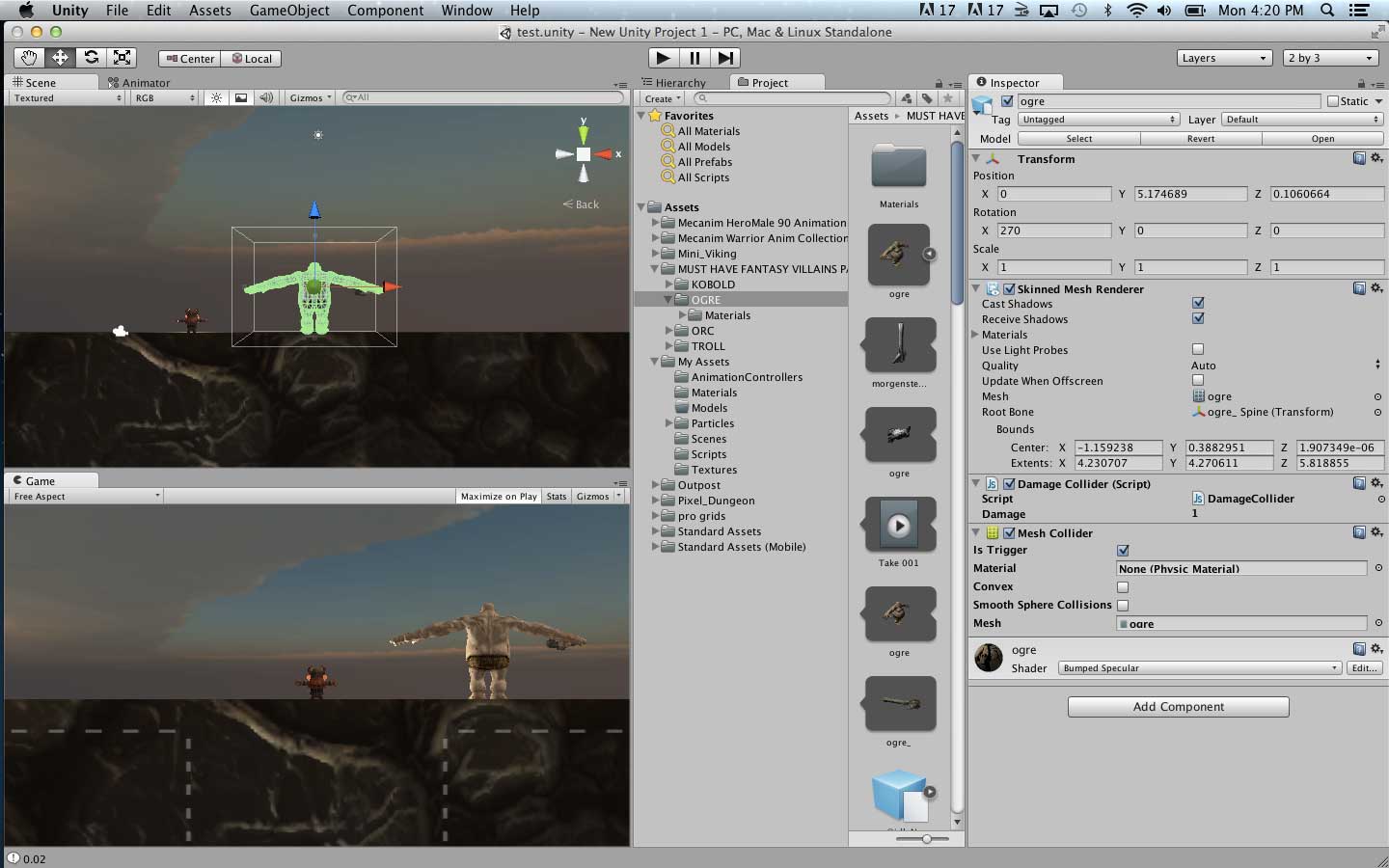Image resolution: width=1389 pixels, height=868 pixels.
Task: Click the Model Revert button
Action: click(1201, 139)
